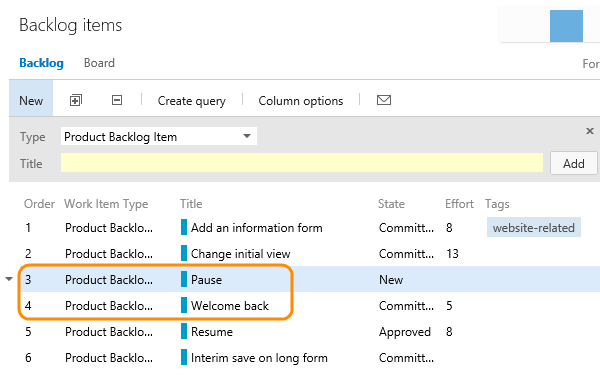
Task: Select the 'Welcome back' item
Action: [x=230, y=306]
